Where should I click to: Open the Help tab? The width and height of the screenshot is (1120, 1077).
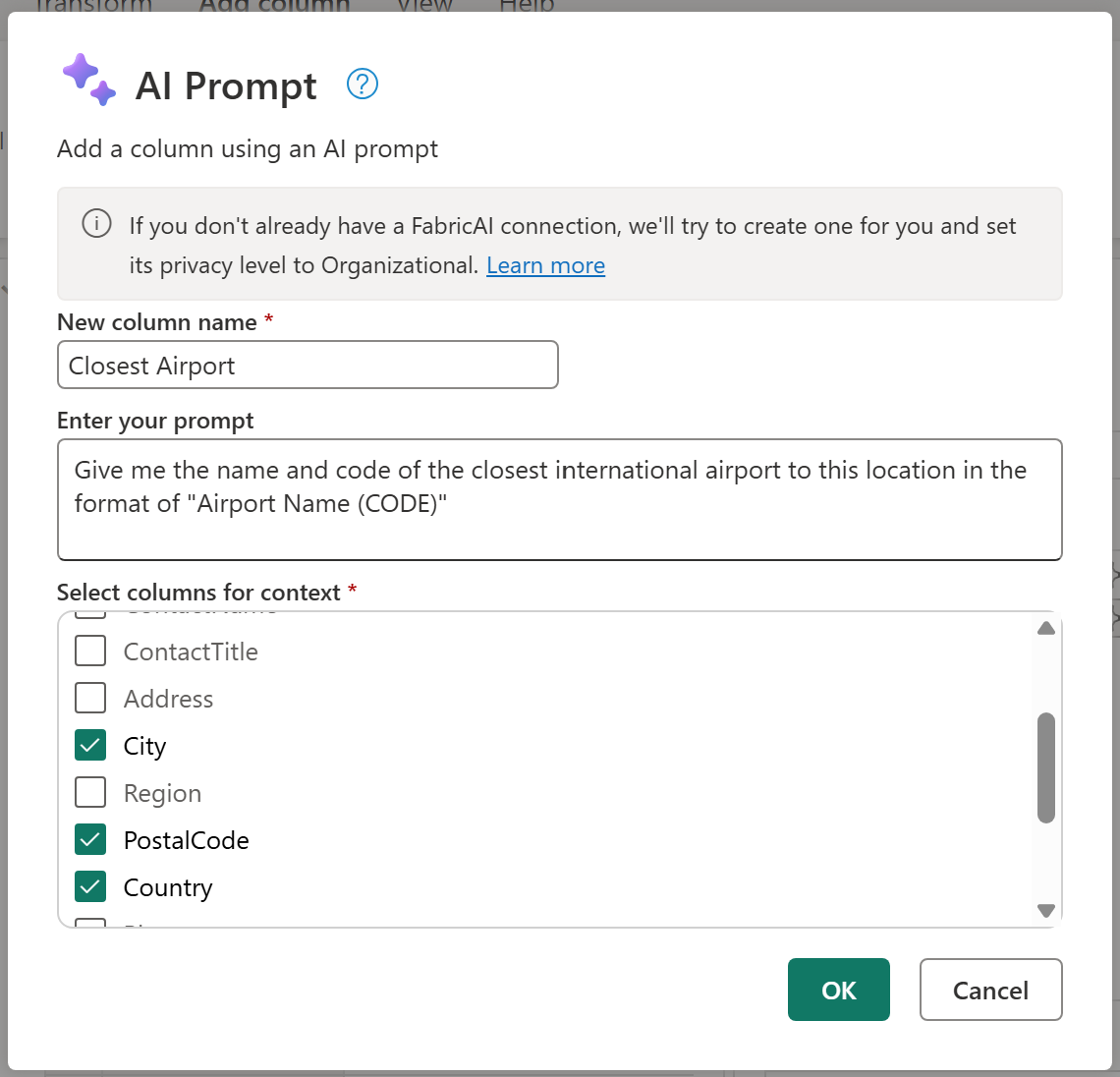coord(527,6)
